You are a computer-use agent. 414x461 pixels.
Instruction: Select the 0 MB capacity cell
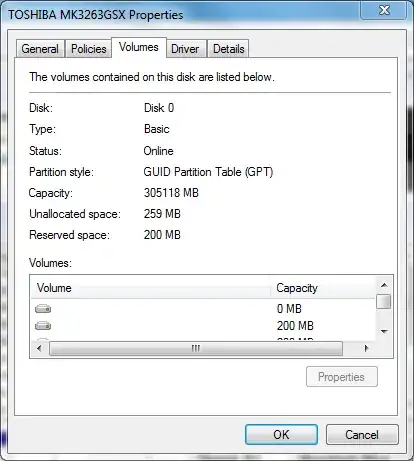(x=289, y=309)
